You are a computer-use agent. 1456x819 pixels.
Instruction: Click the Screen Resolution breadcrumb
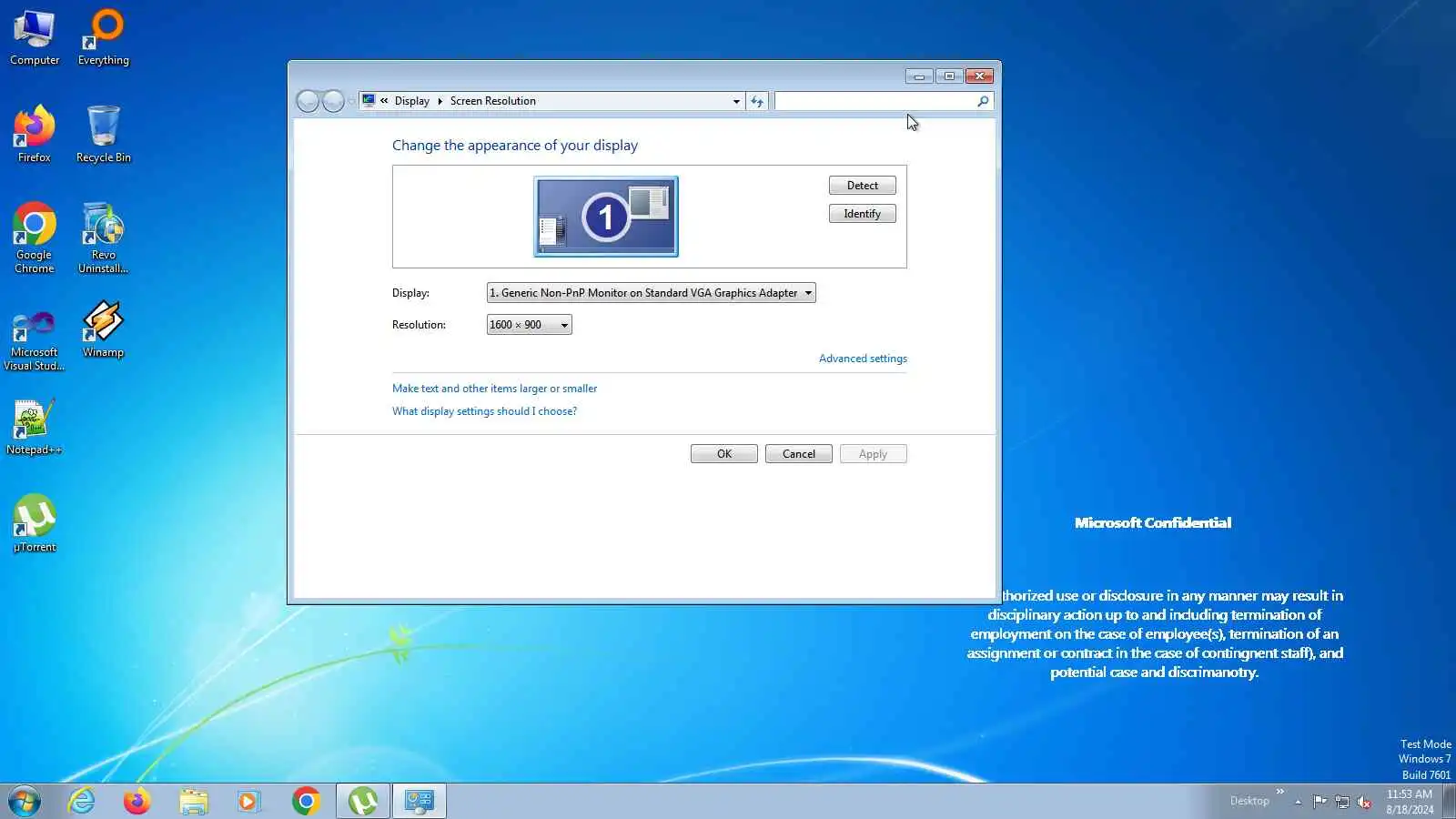493,101
